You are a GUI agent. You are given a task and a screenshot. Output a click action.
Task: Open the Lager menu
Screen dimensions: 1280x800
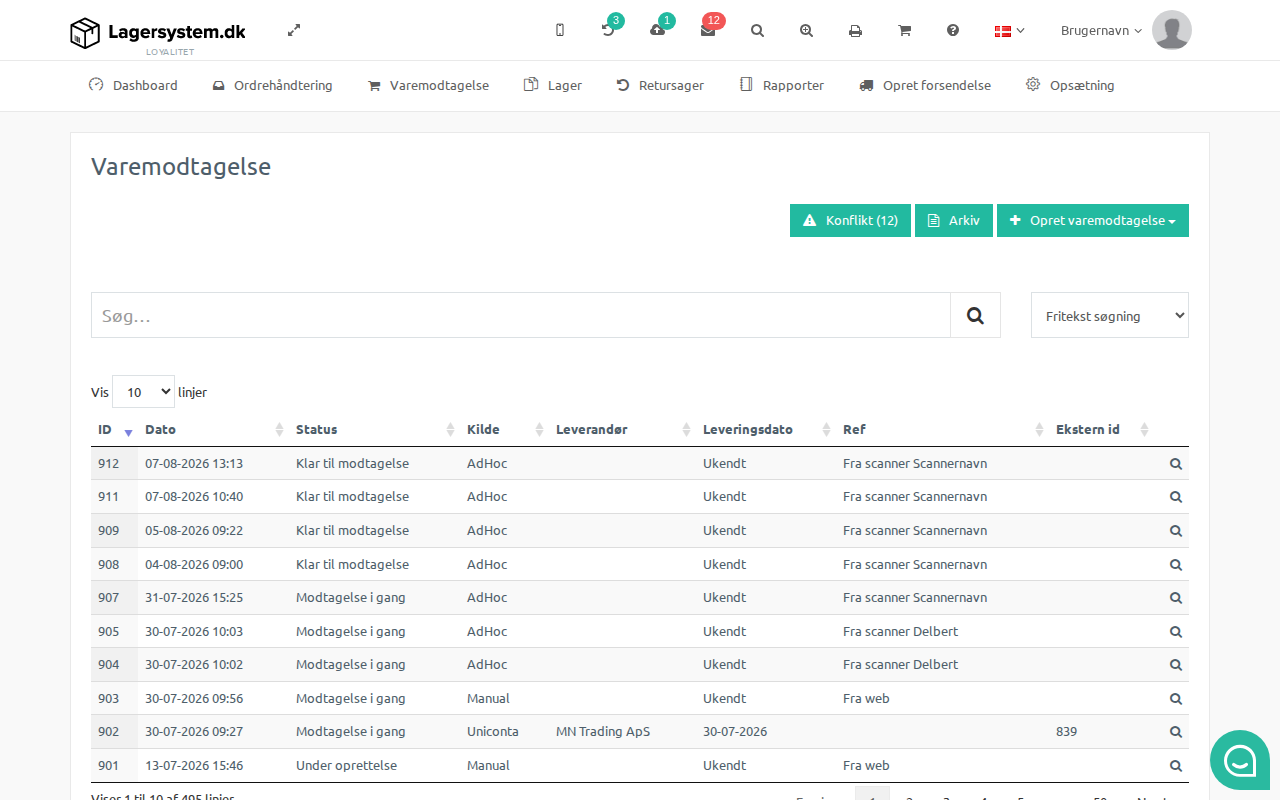tap(553, 86)
